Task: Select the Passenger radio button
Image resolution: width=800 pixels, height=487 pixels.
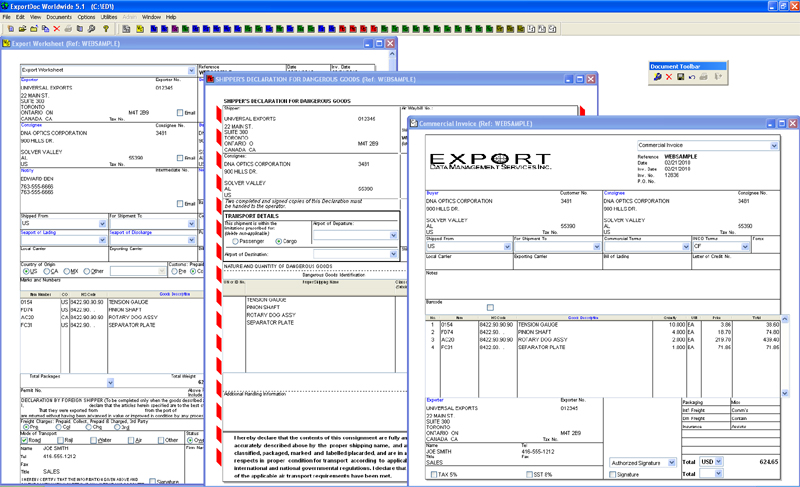Action: [x=235, y=241]
